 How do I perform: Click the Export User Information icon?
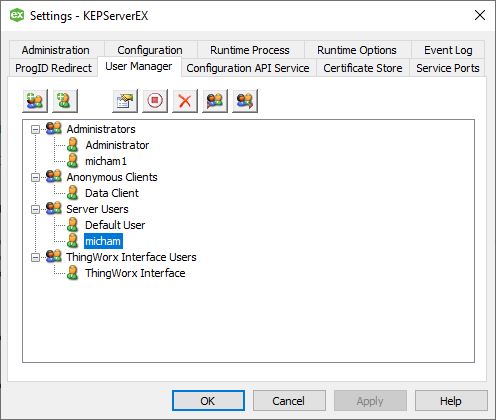tap(245, 101)
